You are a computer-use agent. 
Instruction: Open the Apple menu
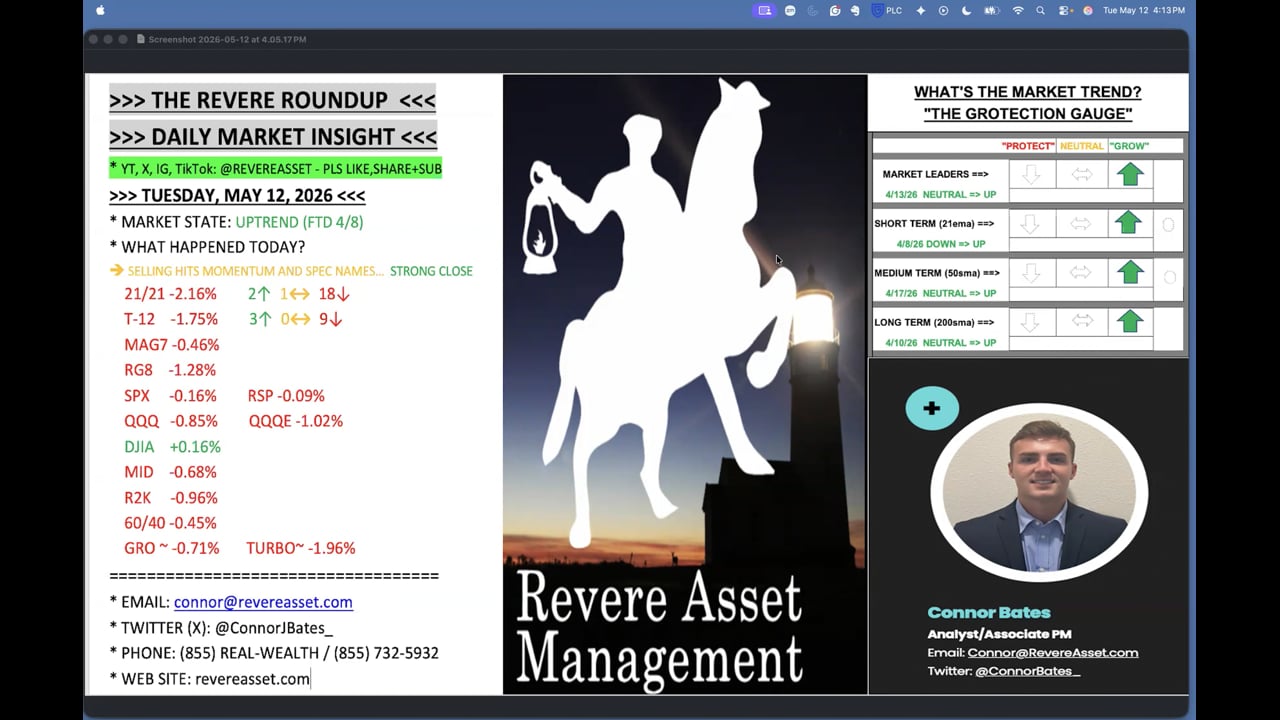[x=100, y=10]
